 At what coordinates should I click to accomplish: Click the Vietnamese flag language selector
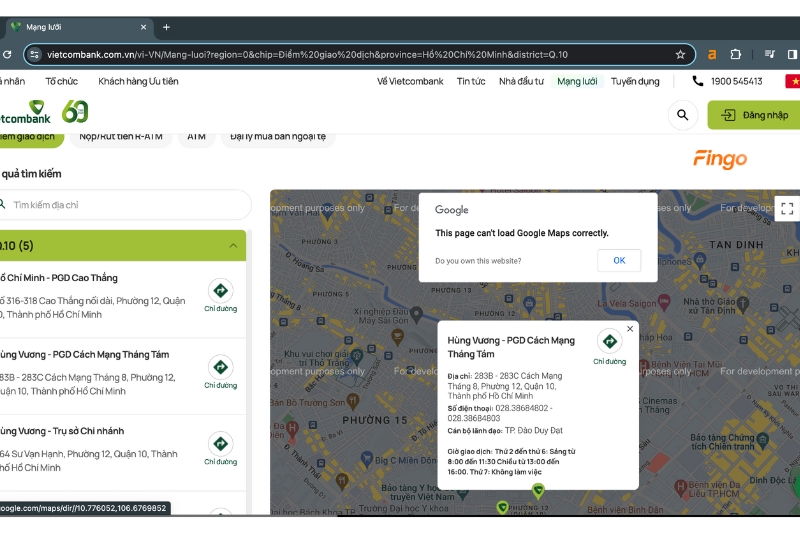[793, 81]
